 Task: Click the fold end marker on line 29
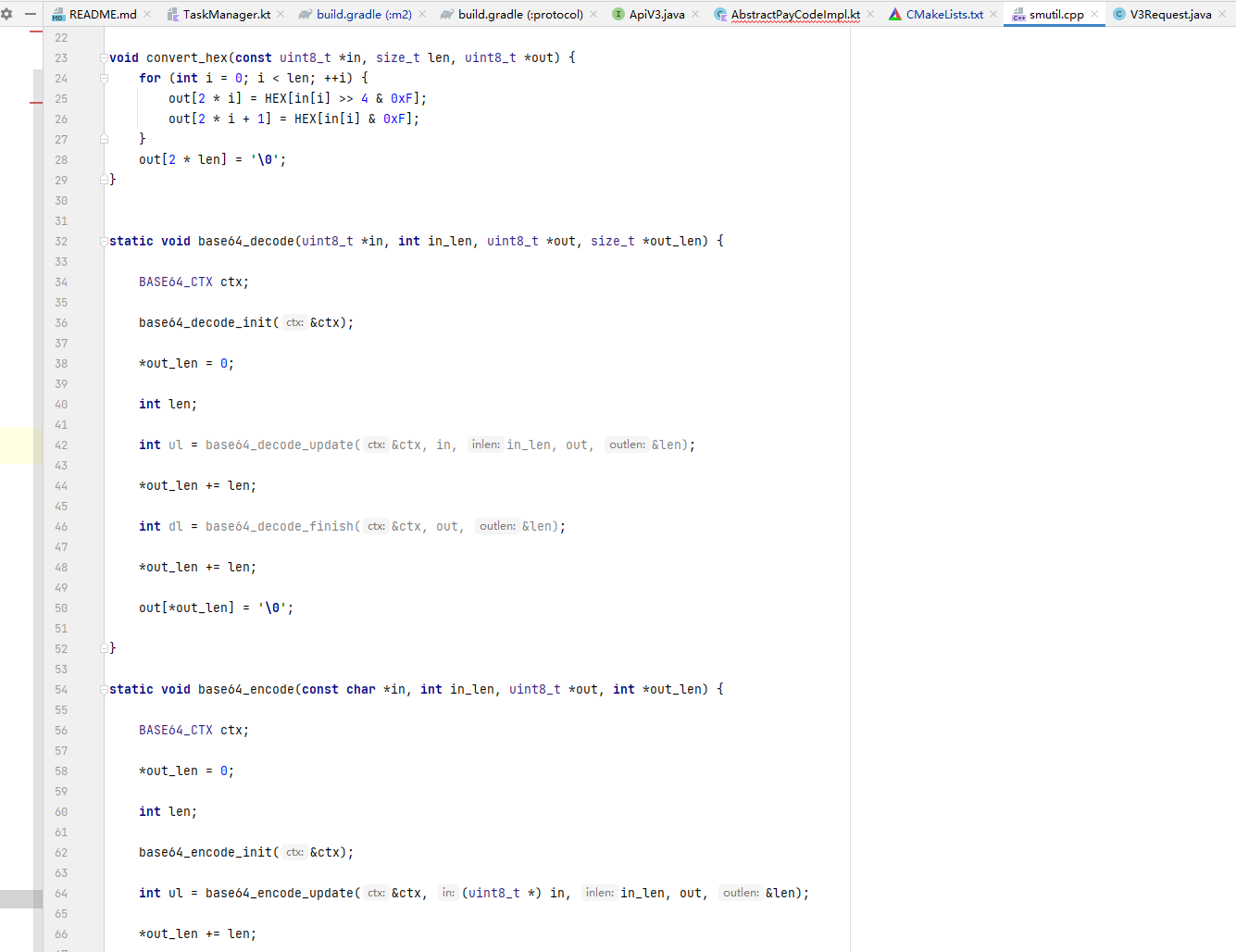[104, 180]
